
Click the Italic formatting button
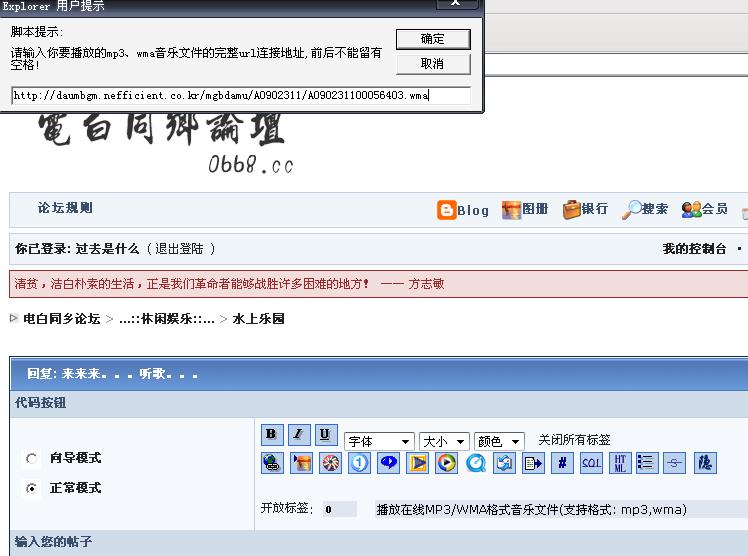(299, 435)
